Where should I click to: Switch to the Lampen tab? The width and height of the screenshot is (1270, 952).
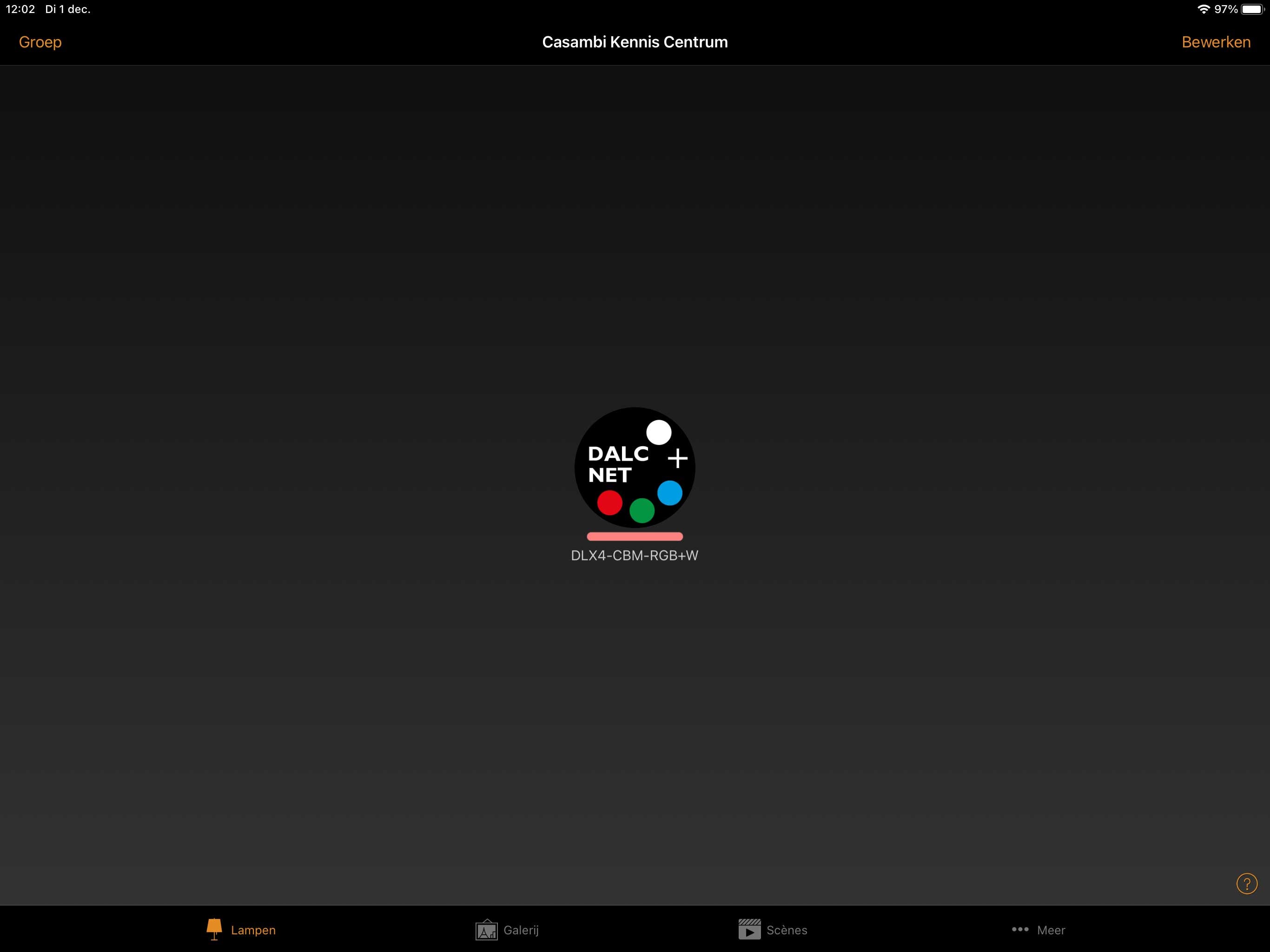(x=241, y=930)
